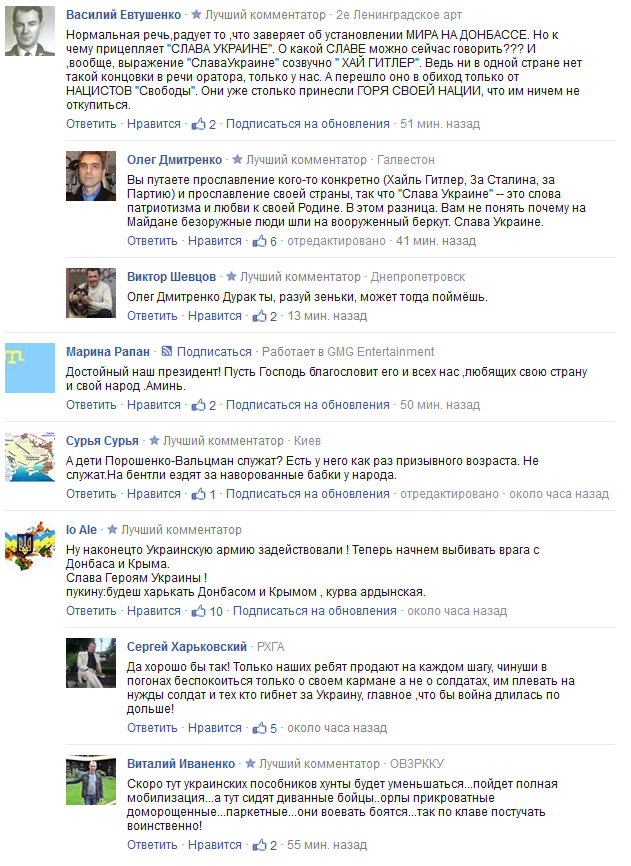Click thumbs-up icon on Виктор Шевцов's reply
The height and width of the screenshot is (866, 631).
point(259,316)
